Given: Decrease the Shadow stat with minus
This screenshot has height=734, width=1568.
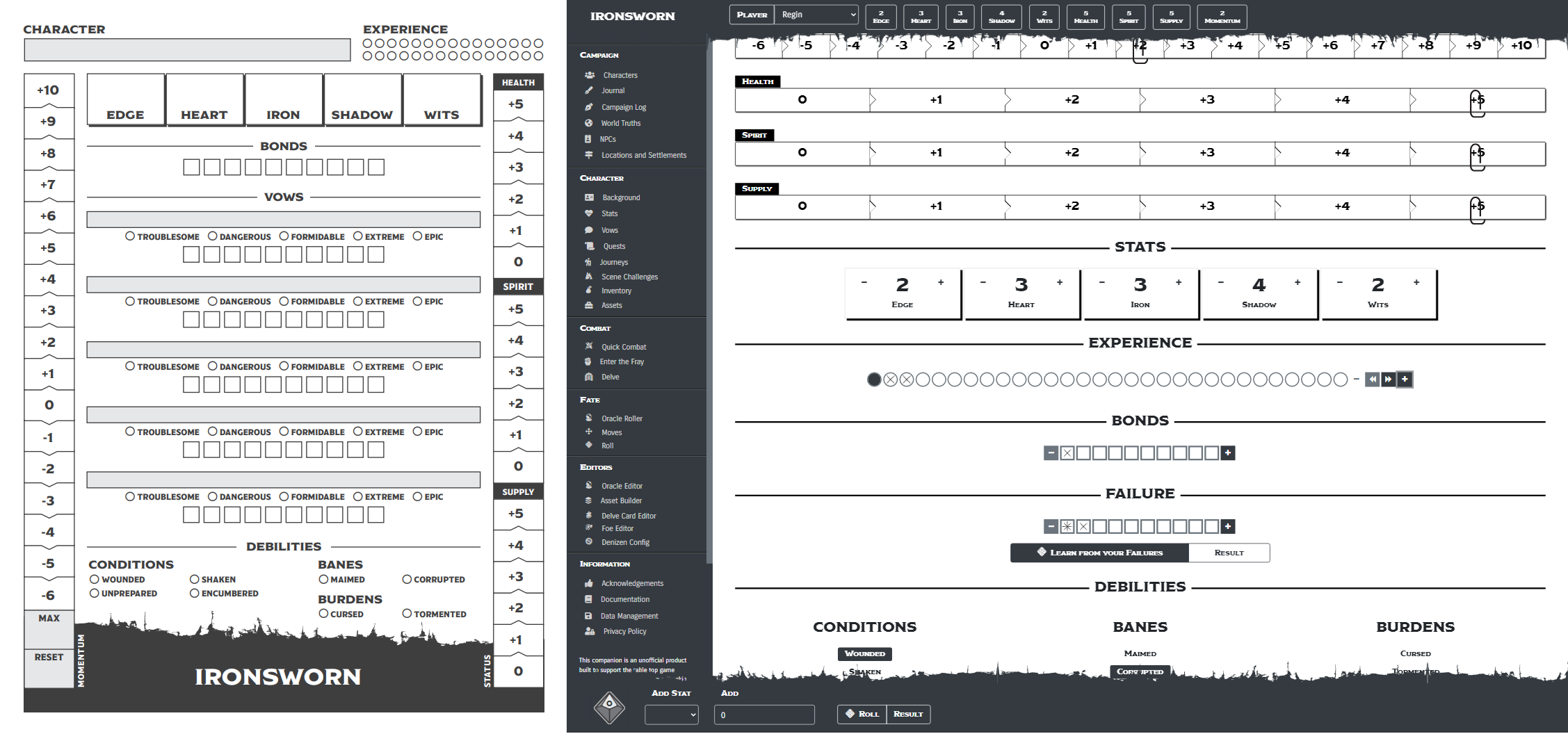Looking at the screenshot, I should pos(1221,282).
